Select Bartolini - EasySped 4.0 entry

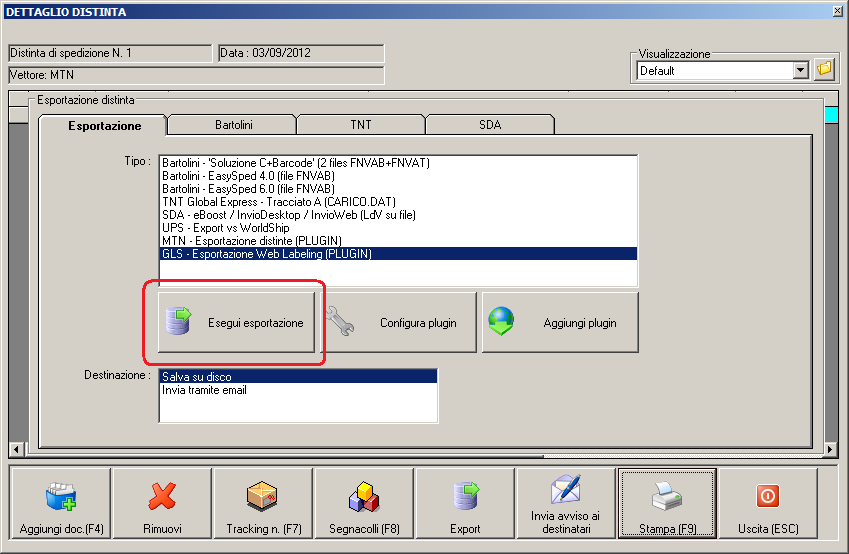coord(398,175)
